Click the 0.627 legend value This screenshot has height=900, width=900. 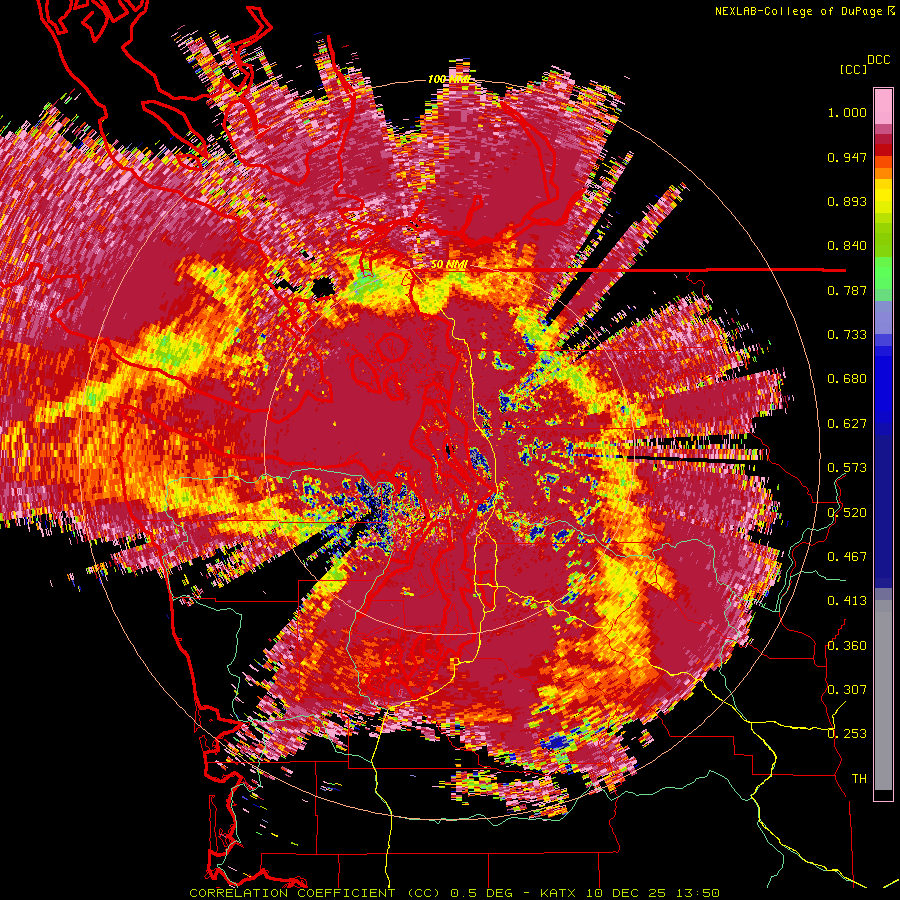pos(847,424)
